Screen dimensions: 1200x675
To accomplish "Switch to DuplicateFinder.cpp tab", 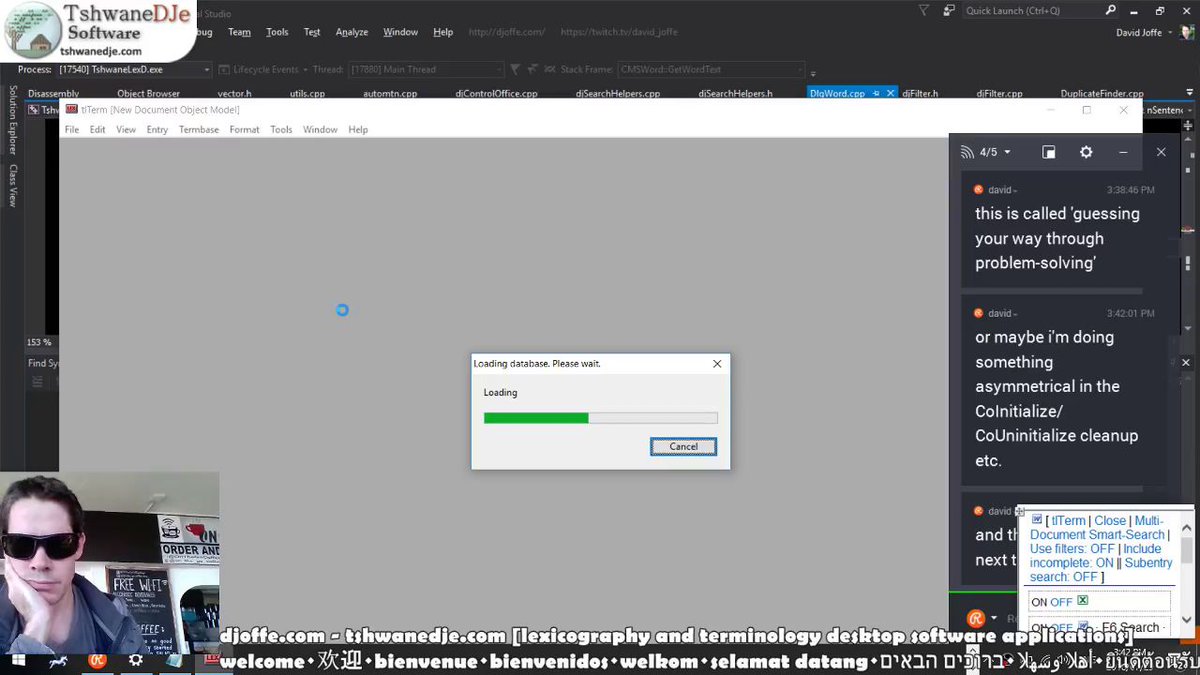I will [1102, 93].
